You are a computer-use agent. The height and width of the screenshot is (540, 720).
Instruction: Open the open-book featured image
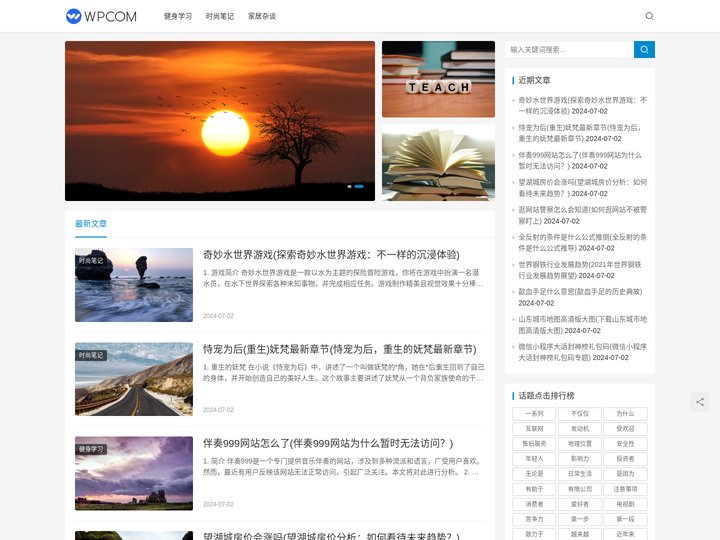(x=439, y=163)
